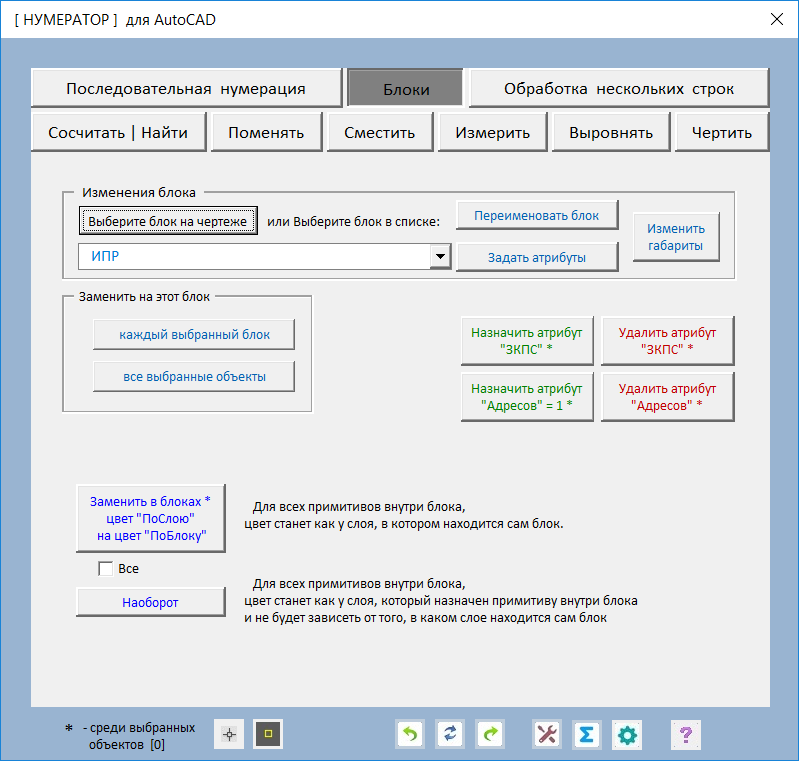
Task: Click Удалить атрибут "ЗКПС" button
Action: [667, 340]
